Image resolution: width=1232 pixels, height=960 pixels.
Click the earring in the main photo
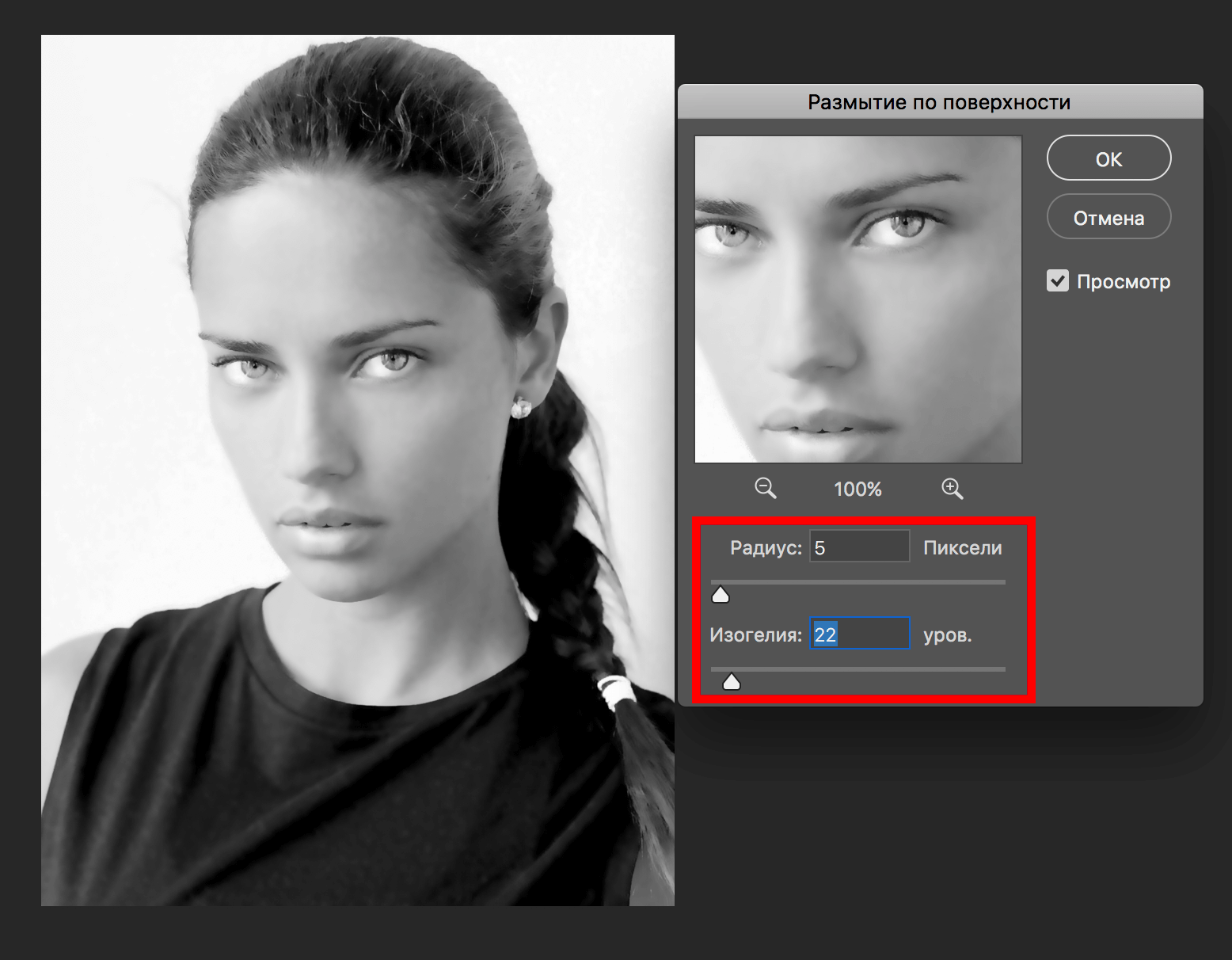coord(521,408)
